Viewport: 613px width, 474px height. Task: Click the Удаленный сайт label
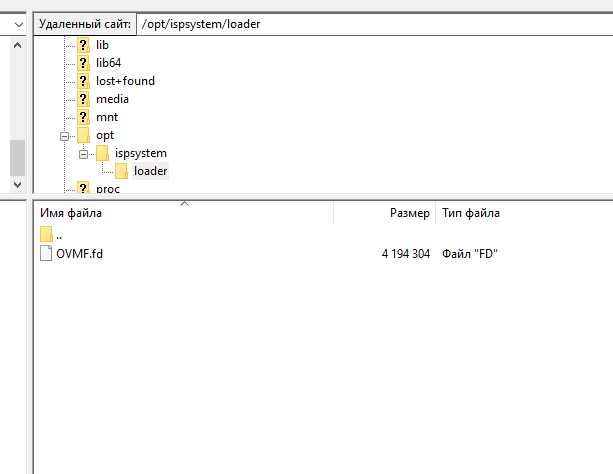(85, 24)
